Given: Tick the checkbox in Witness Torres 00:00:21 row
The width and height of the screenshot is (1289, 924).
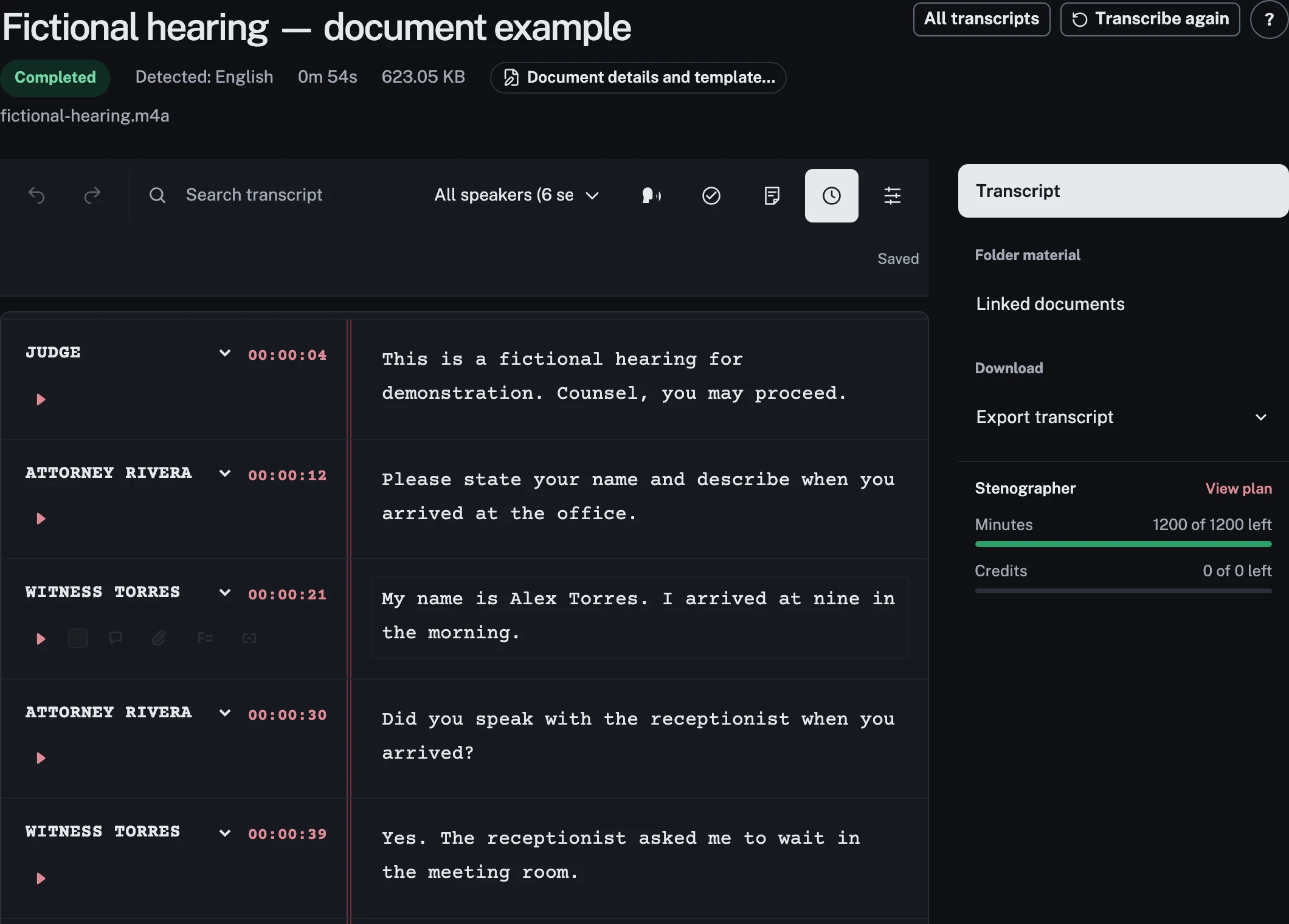Looking at the screenshot, I should [x=78, y=638].
